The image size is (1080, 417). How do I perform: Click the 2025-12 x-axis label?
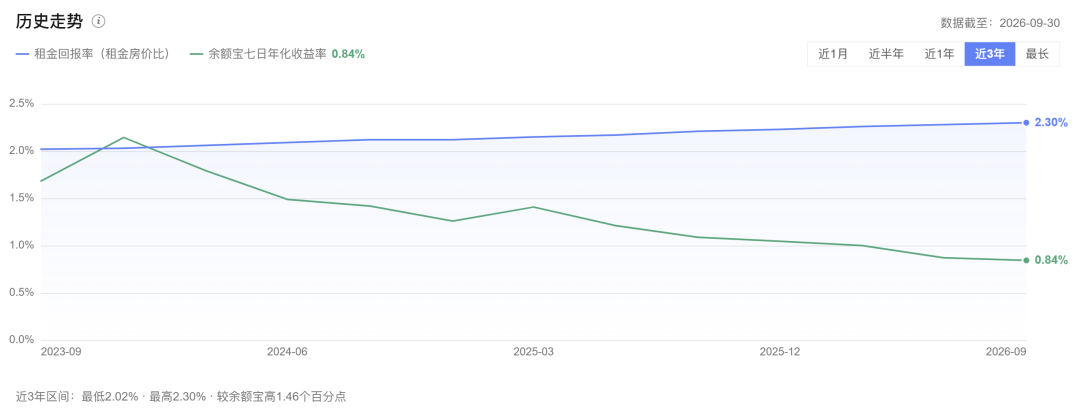click(x=780, y=351)
